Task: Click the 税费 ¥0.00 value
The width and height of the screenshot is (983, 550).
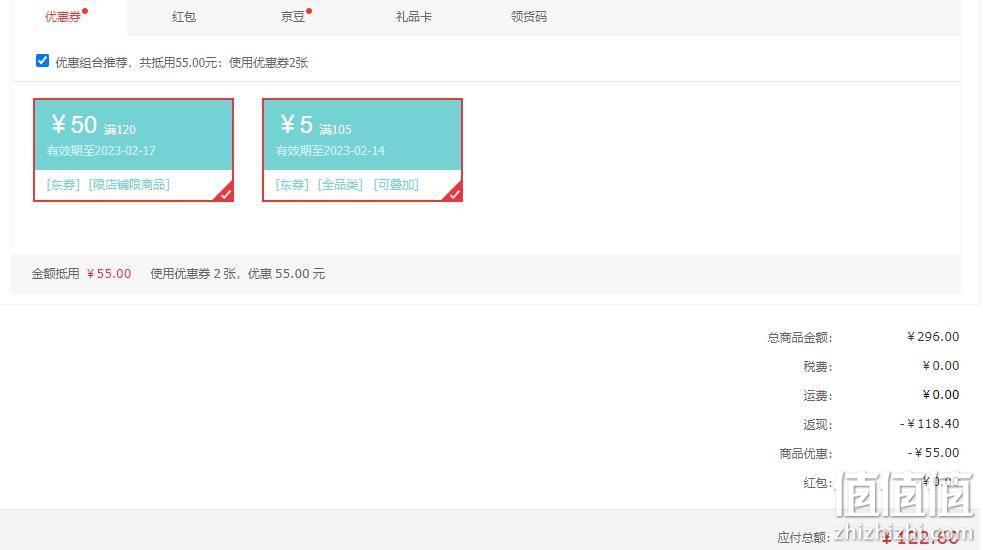Action: 940,366
